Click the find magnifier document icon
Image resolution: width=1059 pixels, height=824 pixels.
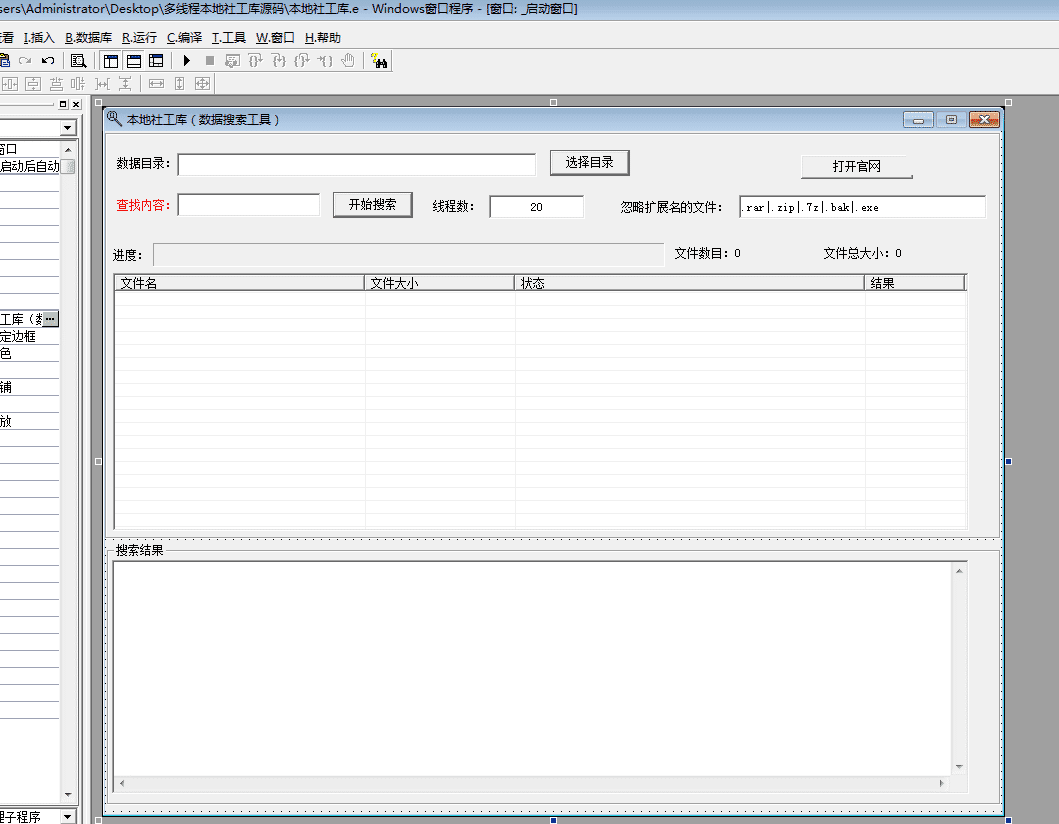click(78, 61)
